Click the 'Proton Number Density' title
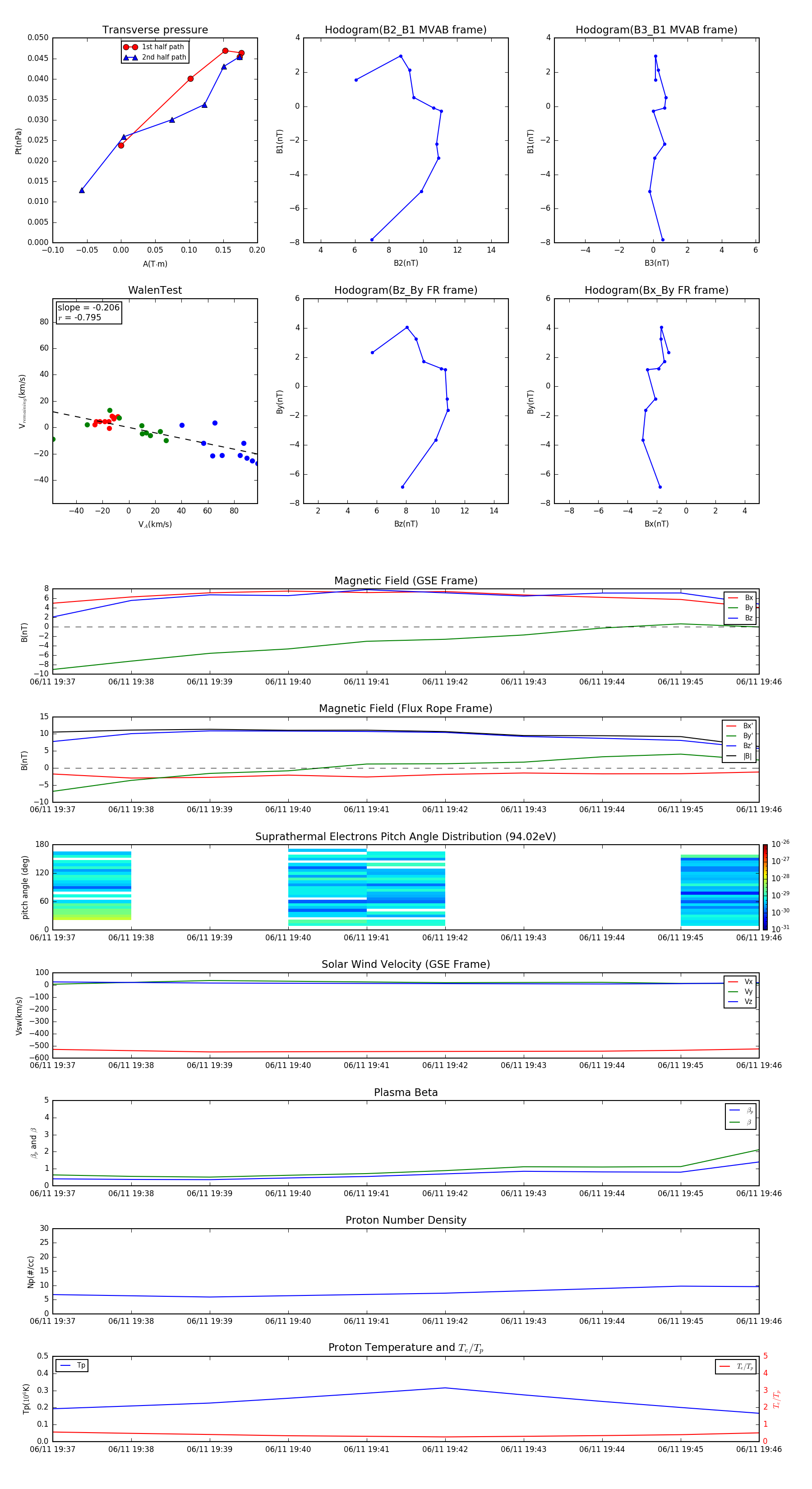Screen dimensions: 812x1489 pyautogui.click(x=406, y=1221)
